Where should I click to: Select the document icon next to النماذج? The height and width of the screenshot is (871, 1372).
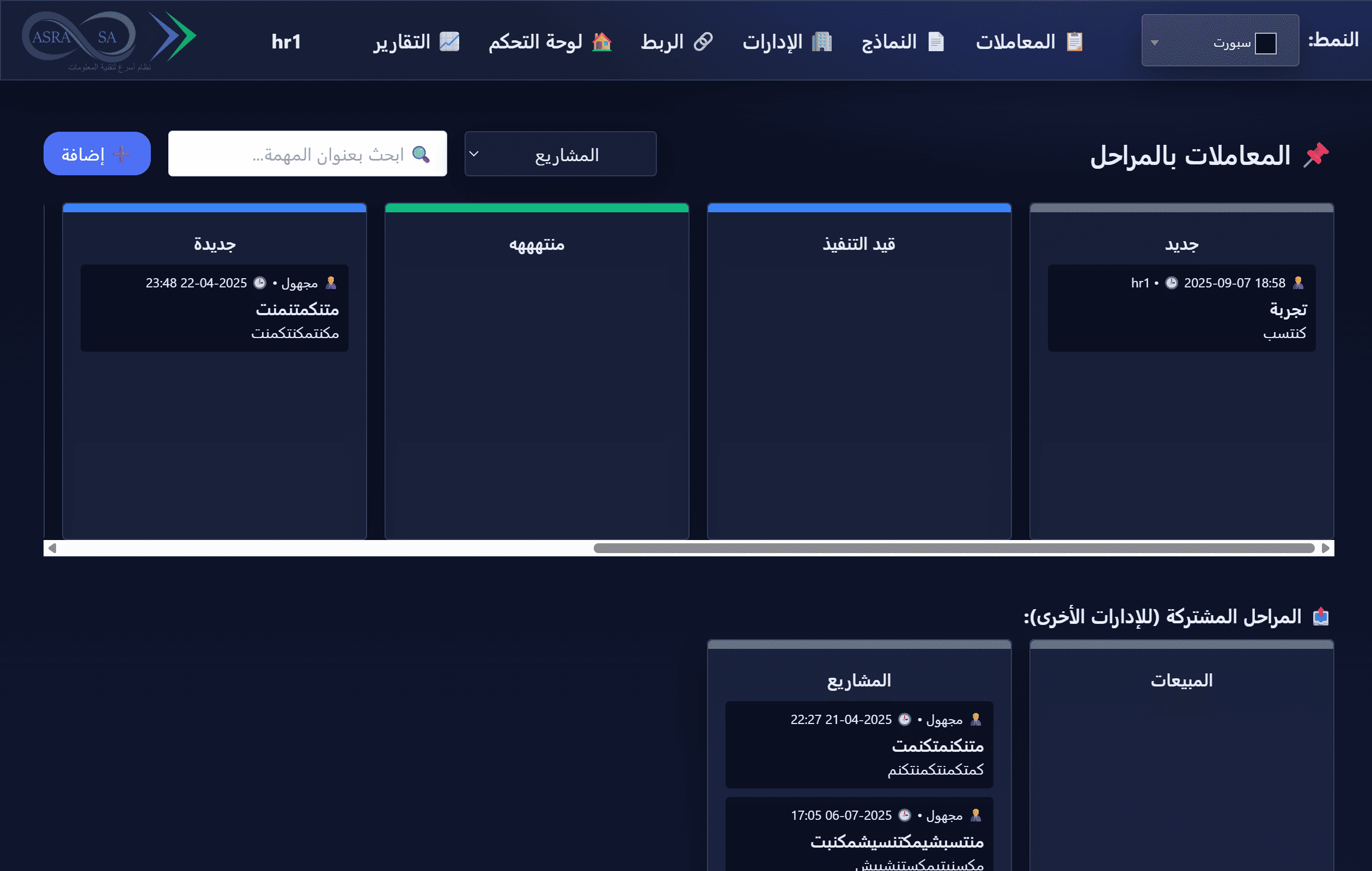(937, 40)
